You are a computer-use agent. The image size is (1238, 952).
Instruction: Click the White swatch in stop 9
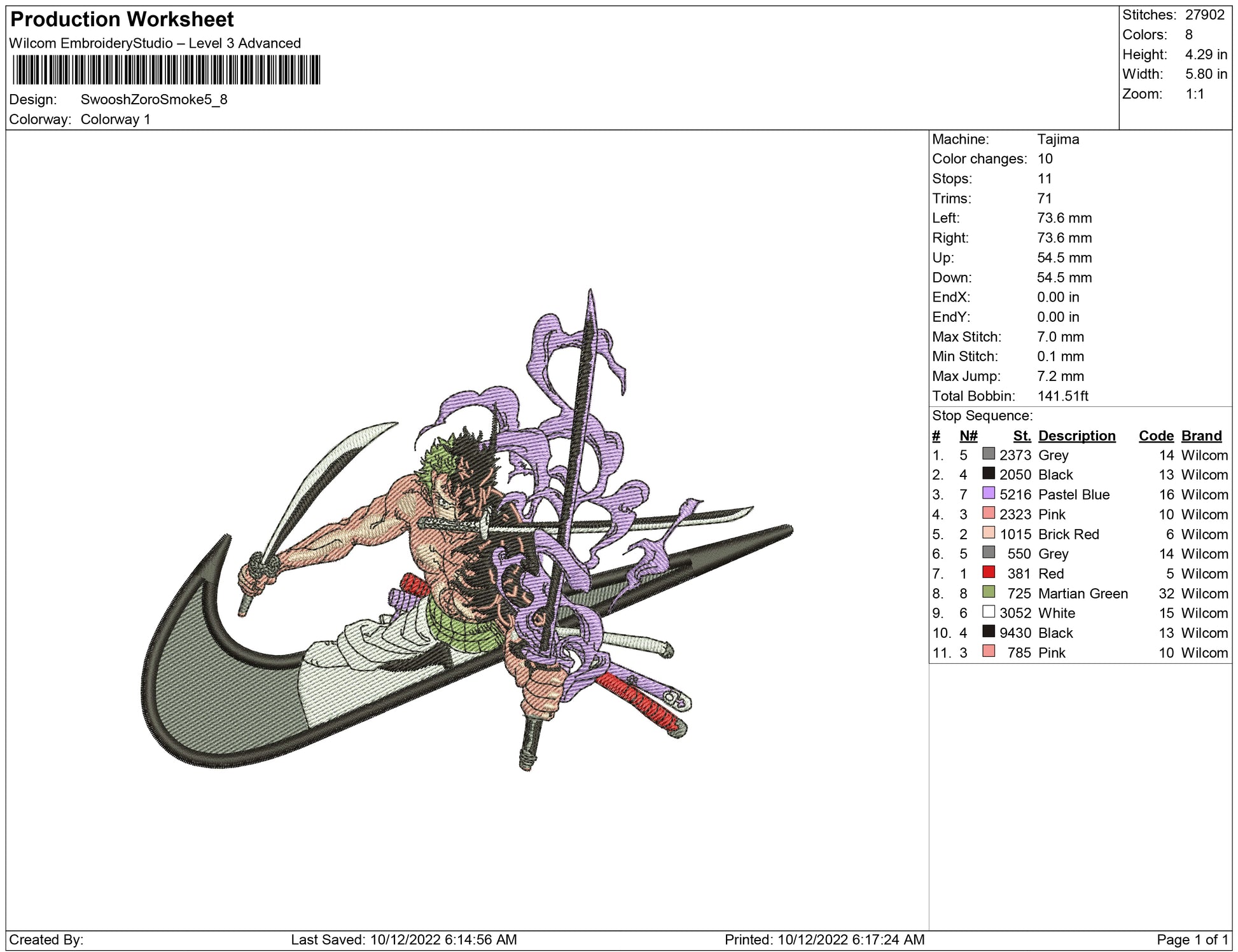[988, 611]
